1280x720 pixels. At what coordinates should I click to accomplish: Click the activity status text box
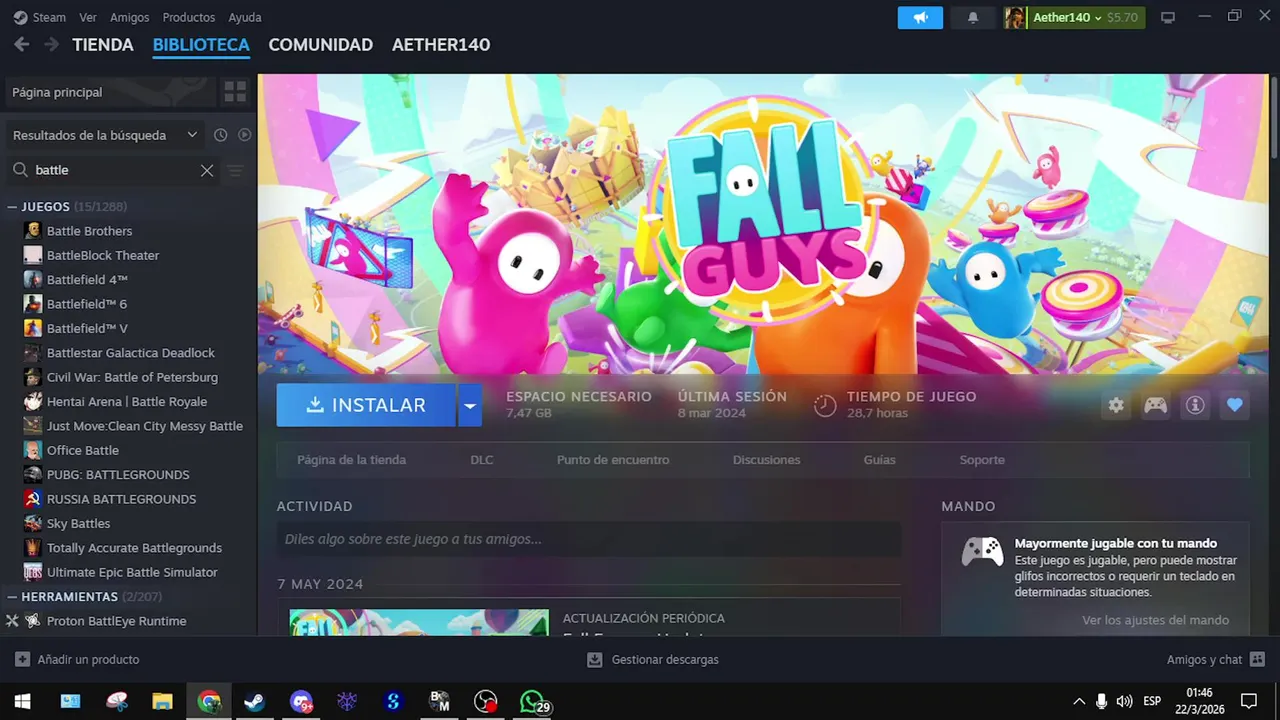tap(589, 539)
